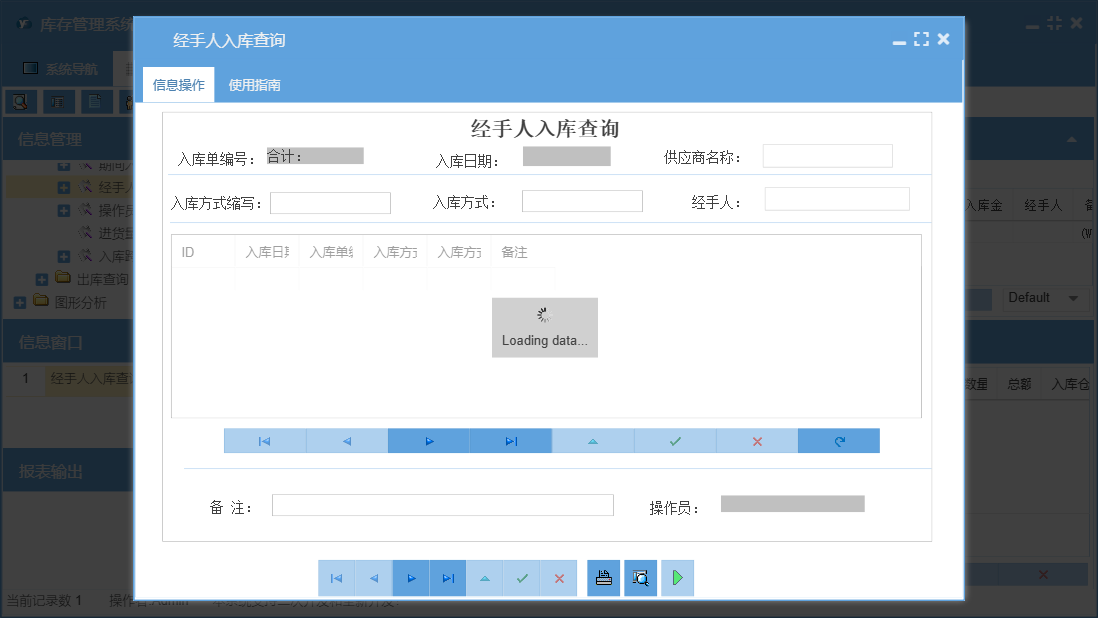1098x618 pixels.
Task: Click the refresh icon in the record navigator
Action: pyautogui.click(x=839, y=440)
